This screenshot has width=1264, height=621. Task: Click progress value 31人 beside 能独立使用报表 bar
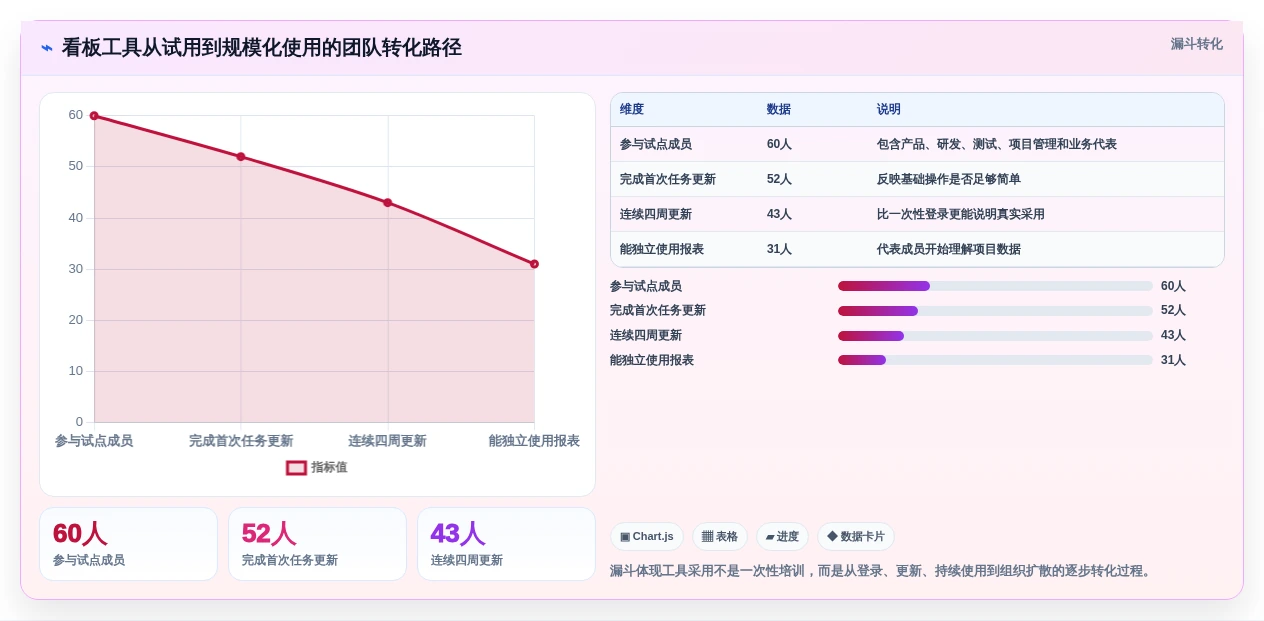(x=1173, y=360)
